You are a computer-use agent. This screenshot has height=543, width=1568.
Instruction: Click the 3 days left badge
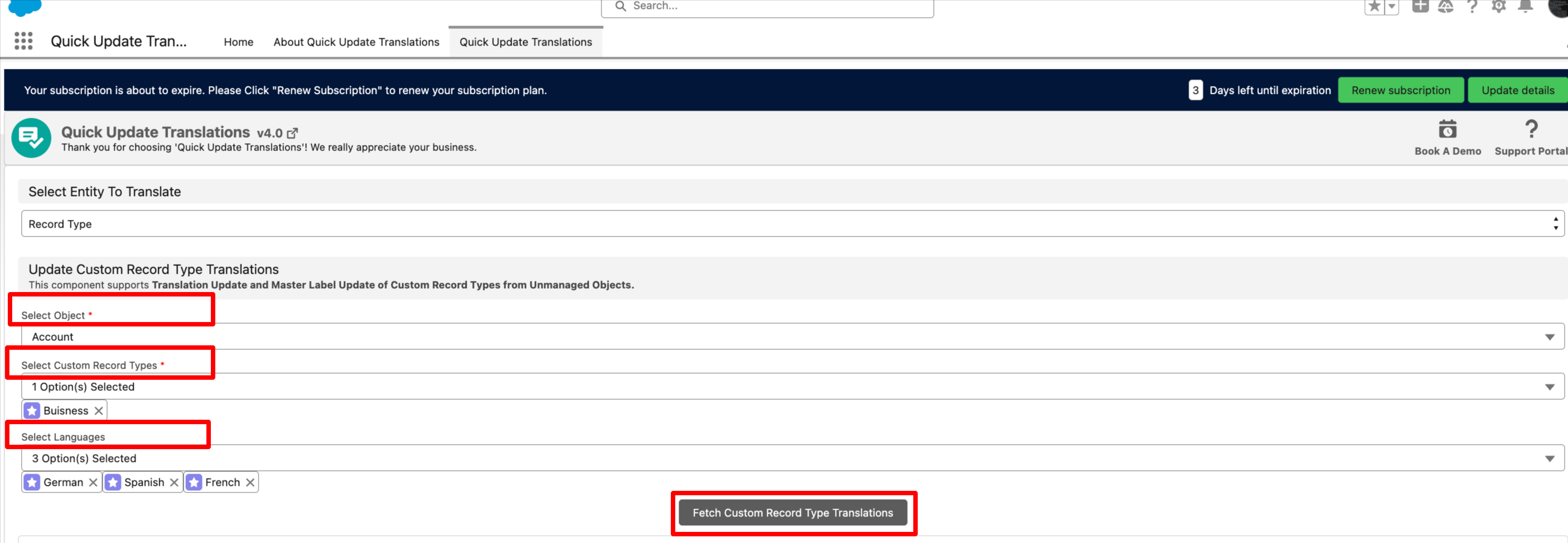[x=1196, y=90]
